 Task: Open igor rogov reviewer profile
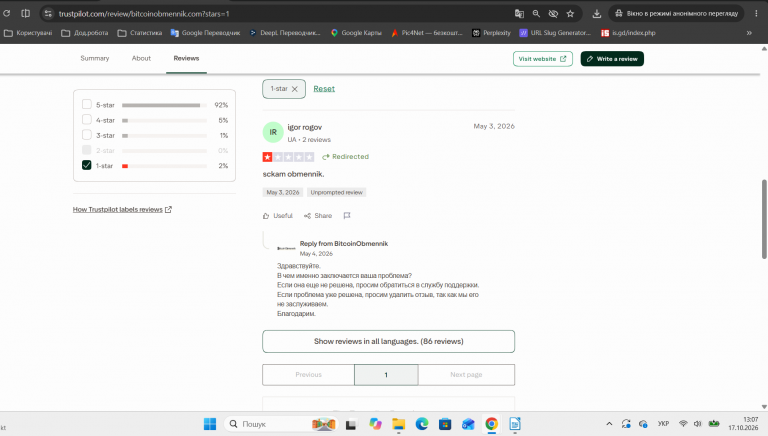pos(305,127)
